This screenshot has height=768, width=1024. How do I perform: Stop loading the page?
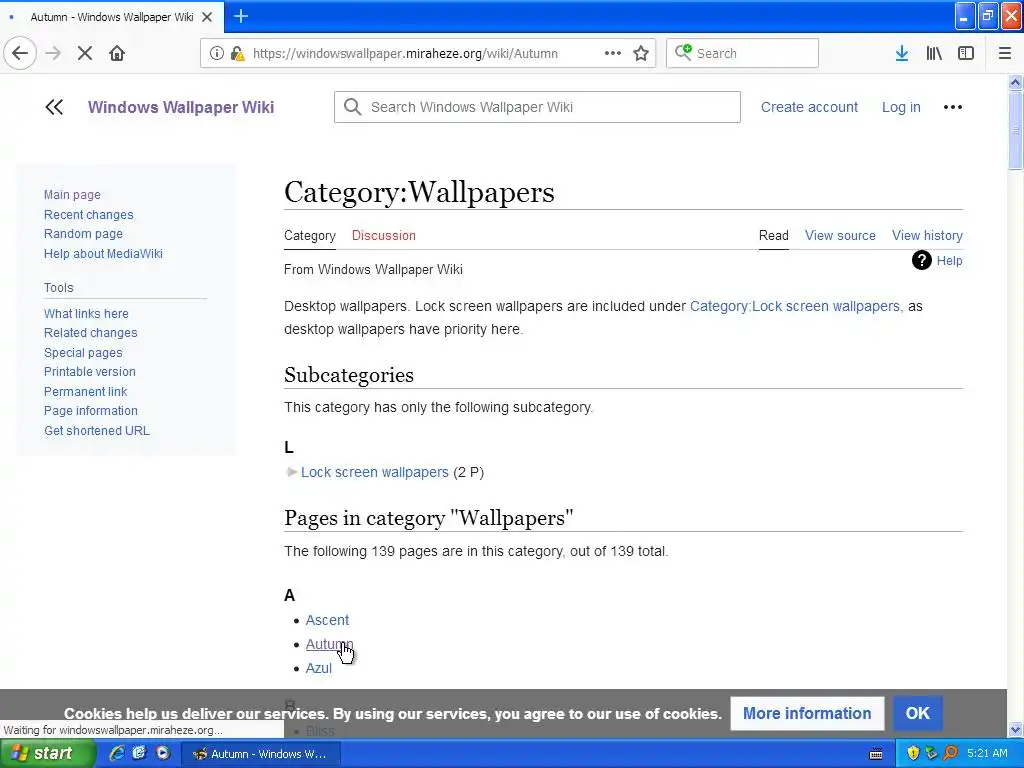click(85, 53)
